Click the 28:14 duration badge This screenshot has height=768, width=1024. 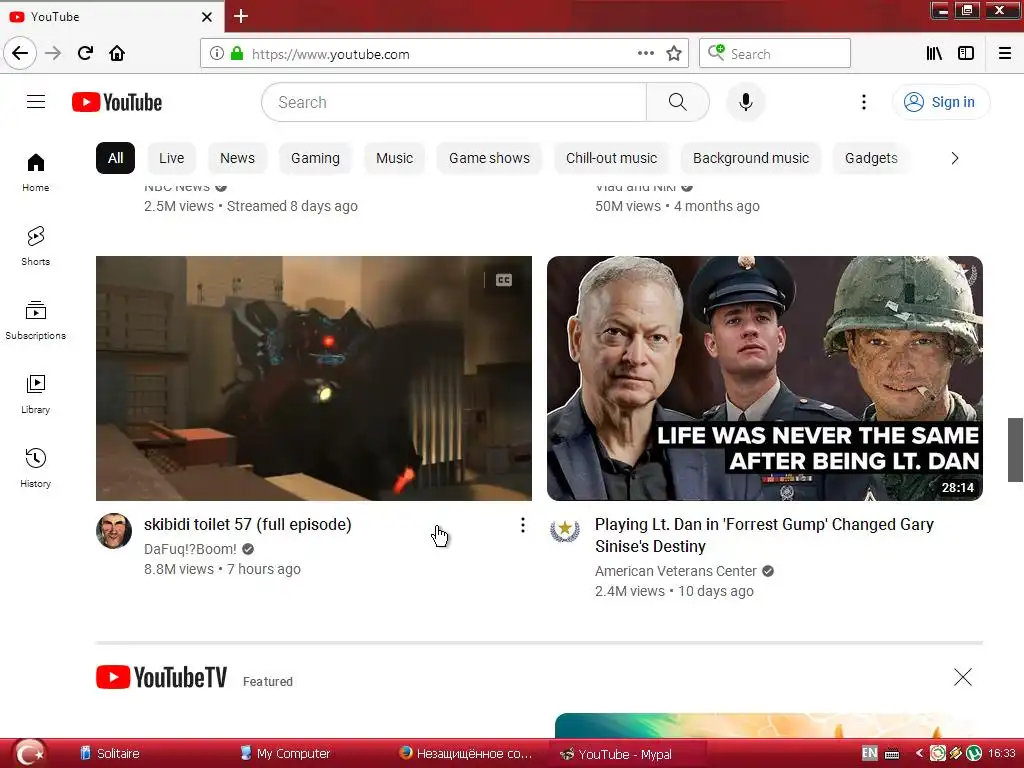957,487
